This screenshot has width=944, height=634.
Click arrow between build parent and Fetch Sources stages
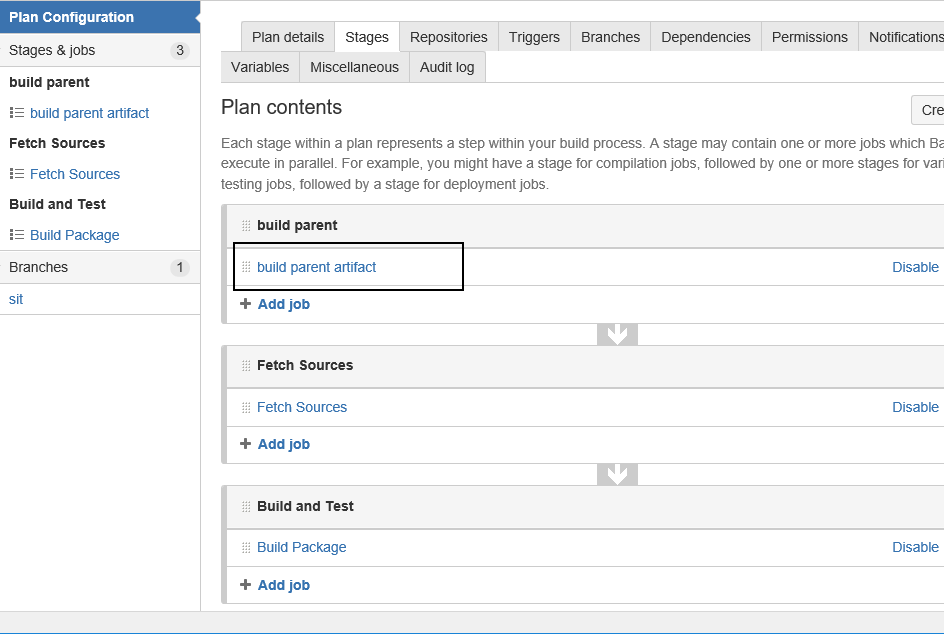(617, 334)
